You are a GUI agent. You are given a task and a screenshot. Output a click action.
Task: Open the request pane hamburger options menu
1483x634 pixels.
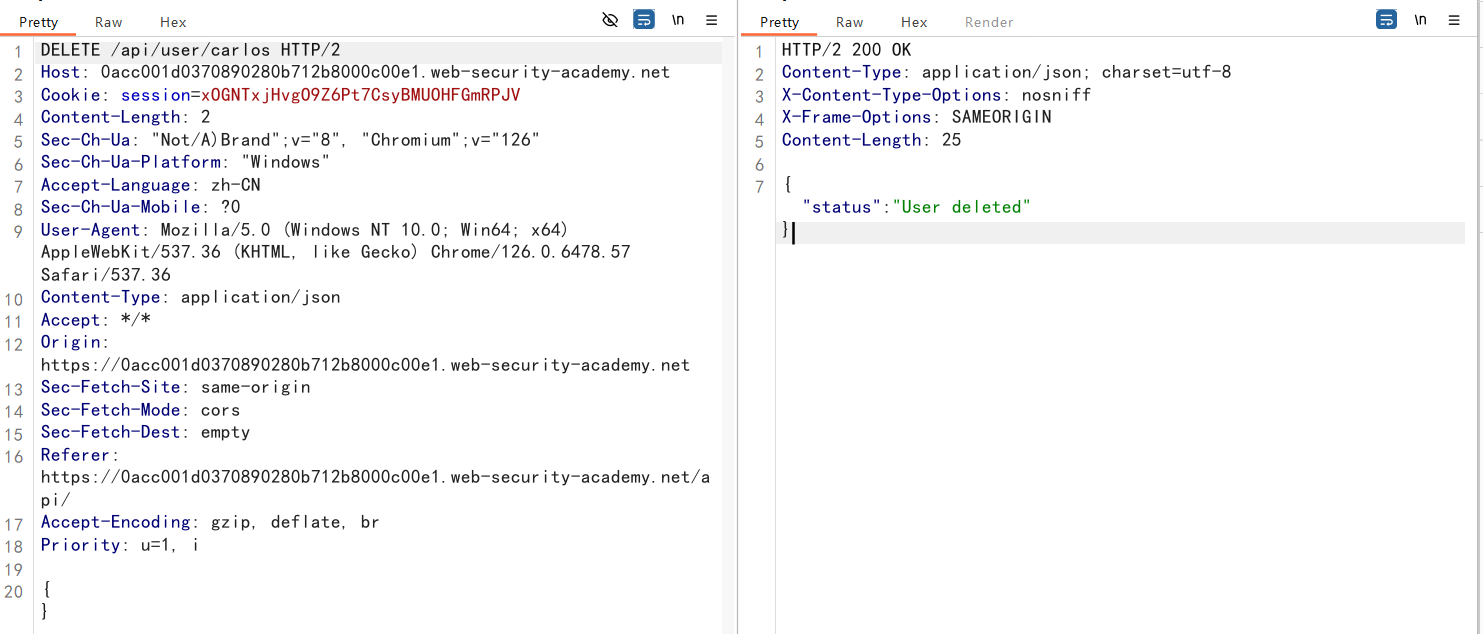[x=711, y=20]
